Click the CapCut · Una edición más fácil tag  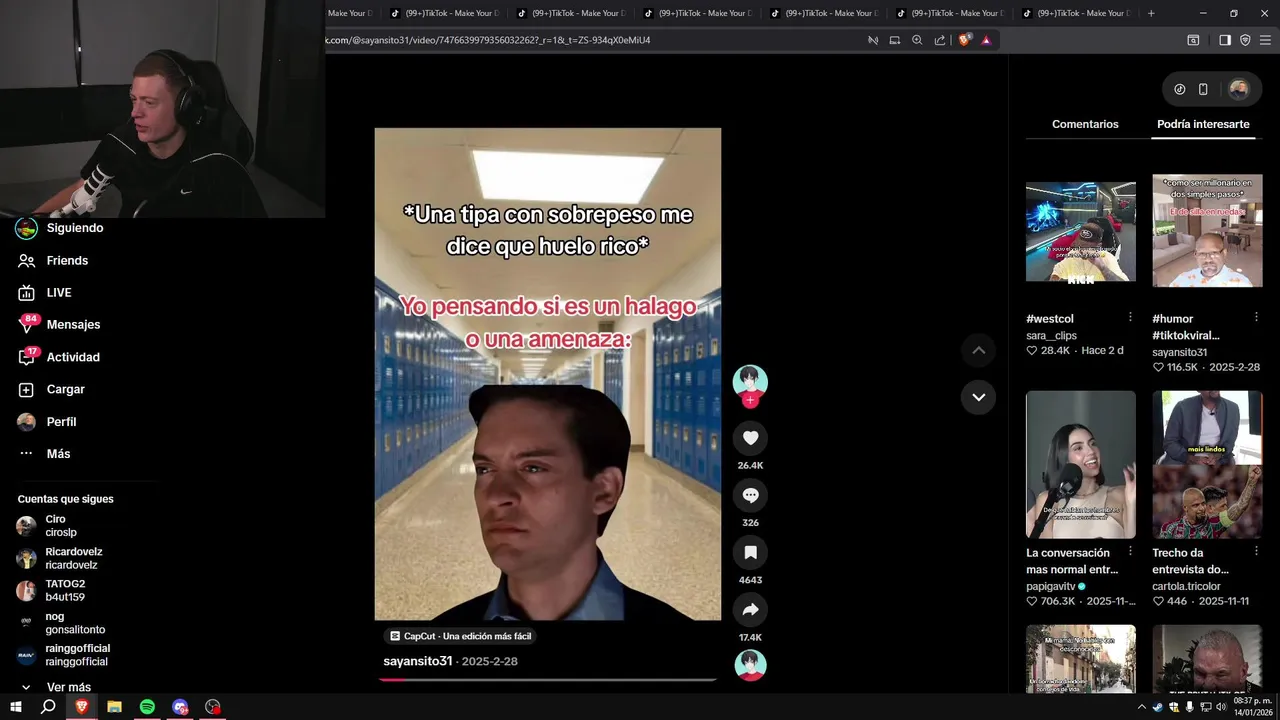tap(461, 636)
